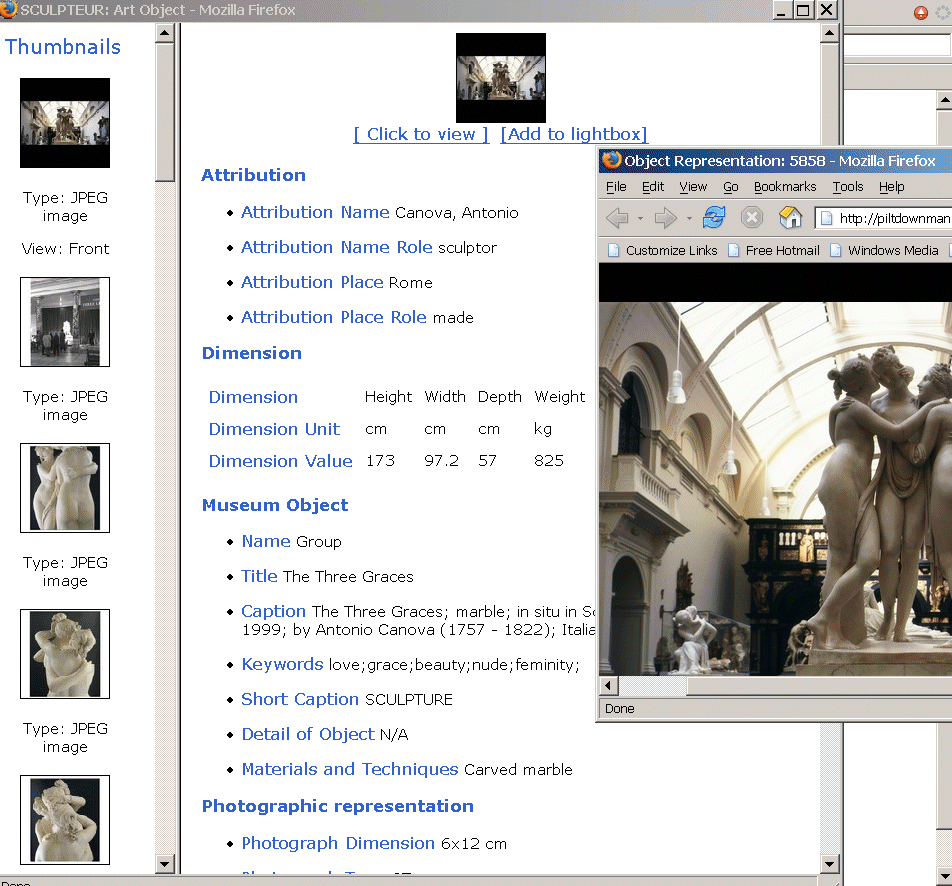
Task: Click the Thumbnails panel scroll up arrow
Action: (x=165, y=33)
